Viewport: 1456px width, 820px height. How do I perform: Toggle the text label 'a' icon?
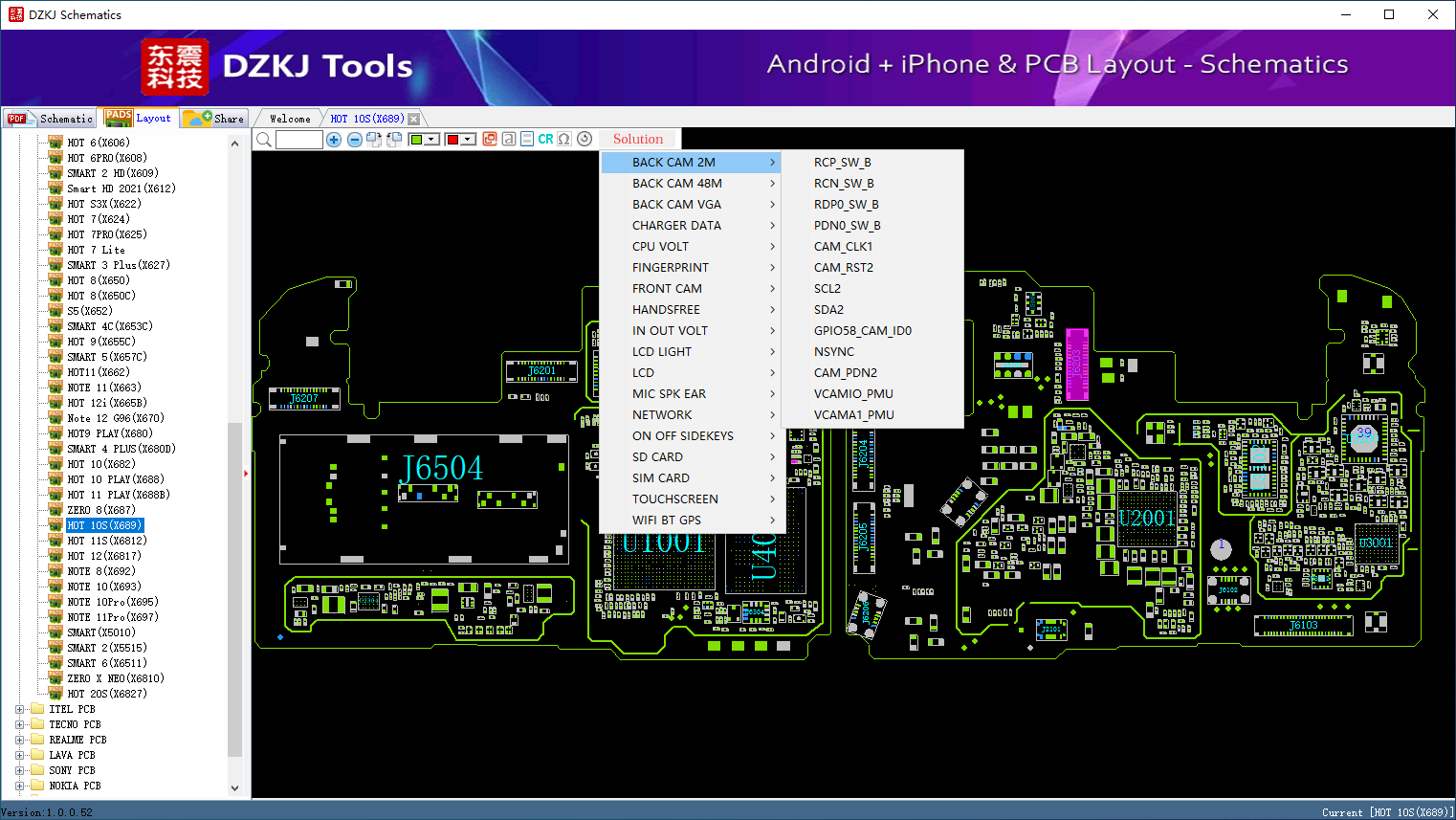(x=509, y=139)
